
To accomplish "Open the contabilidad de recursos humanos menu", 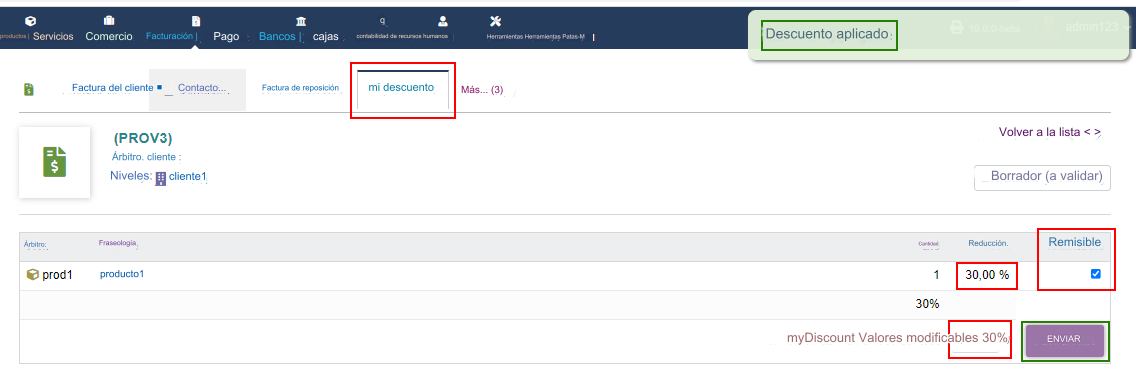I will click(x=402, y=36).
